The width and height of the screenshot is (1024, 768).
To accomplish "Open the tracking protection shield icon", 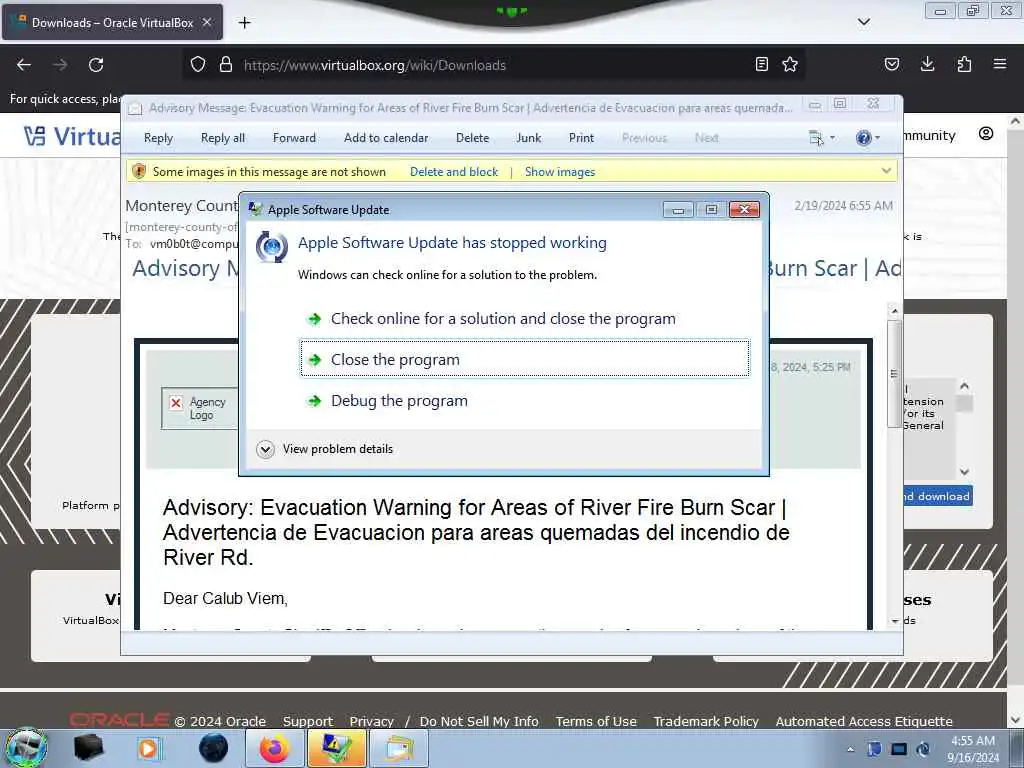I will [x=198, y=65].
